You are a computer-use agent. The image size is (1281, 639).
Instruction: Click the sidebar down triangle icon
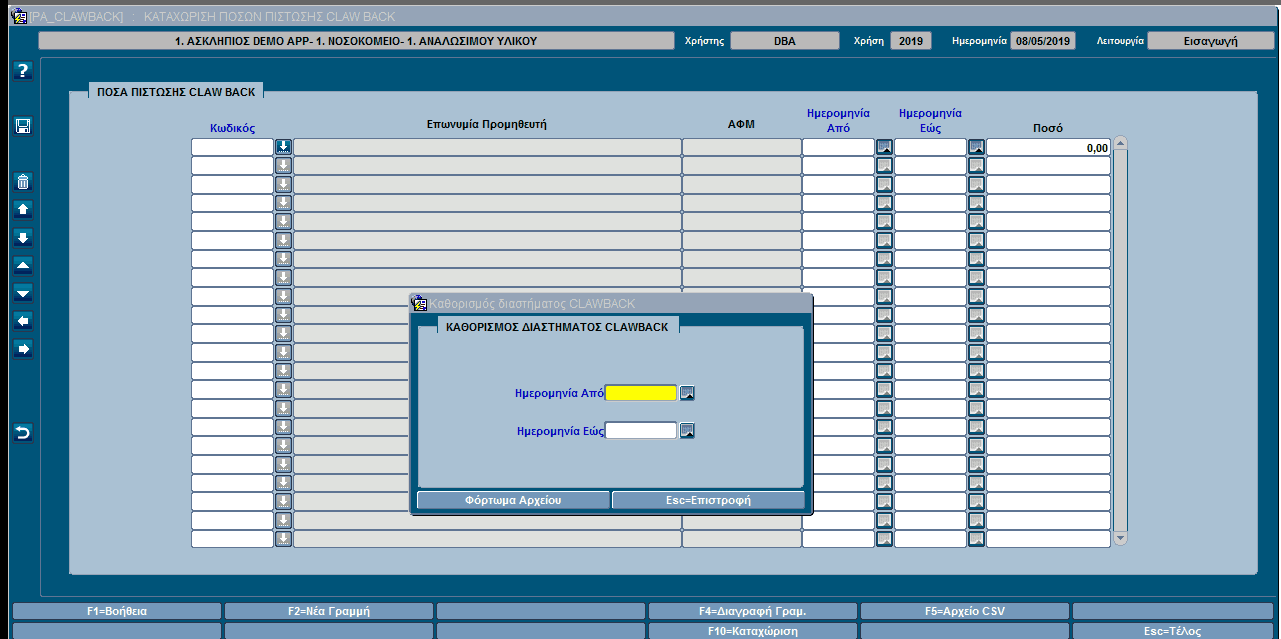point(23,293)
